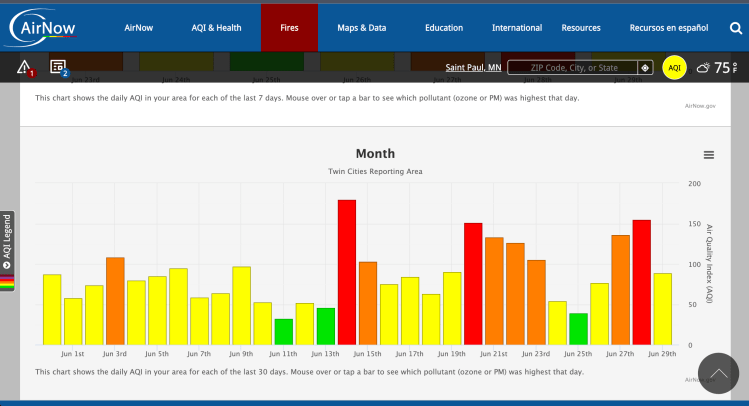Click the orange bar for Jun 3rd
The height and width of the screenshot is (406, 749).
115,301
